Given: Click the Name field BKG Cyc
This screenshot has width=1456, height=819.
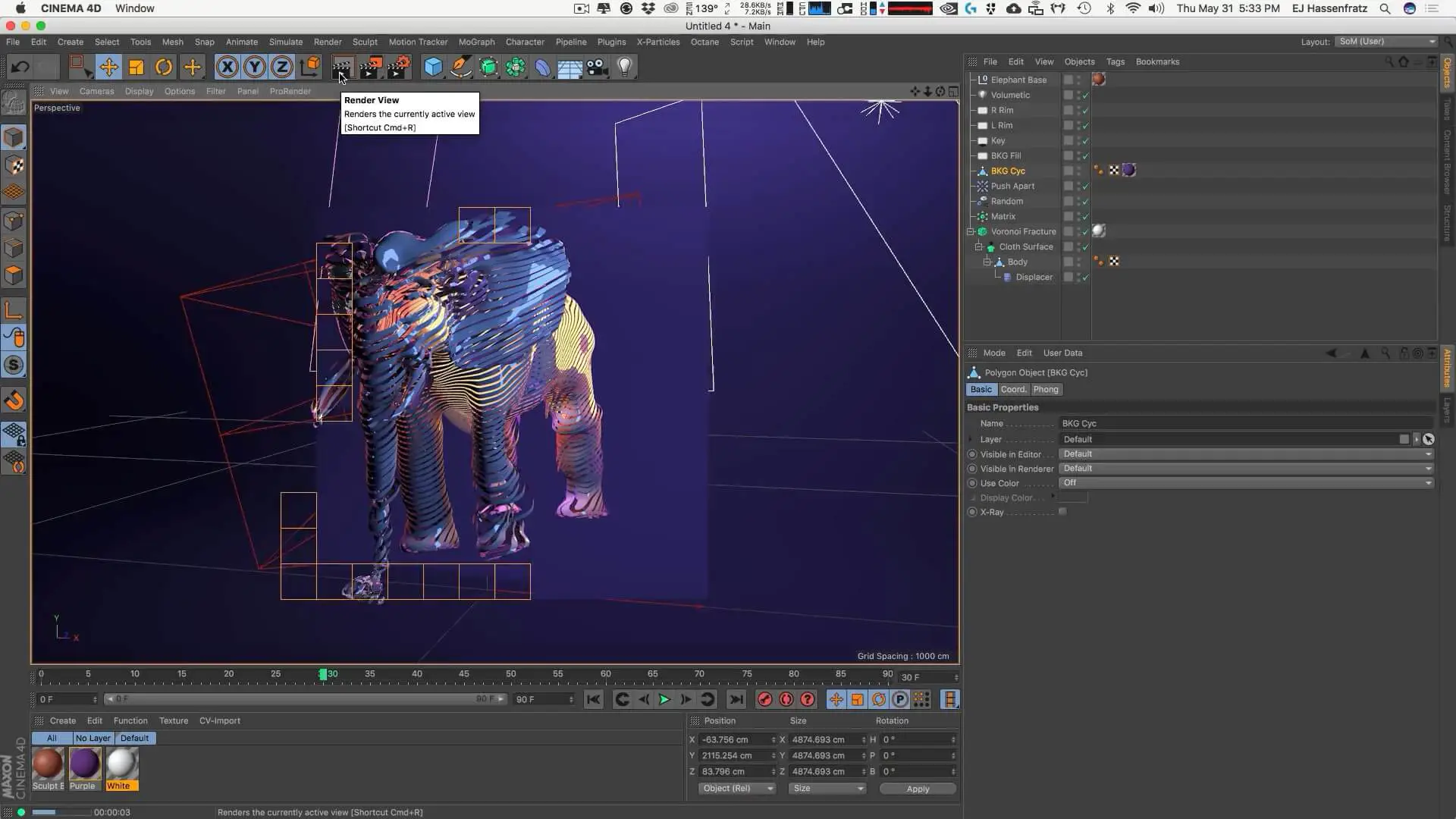Looking at the screenshot, I should point(1246,424).
